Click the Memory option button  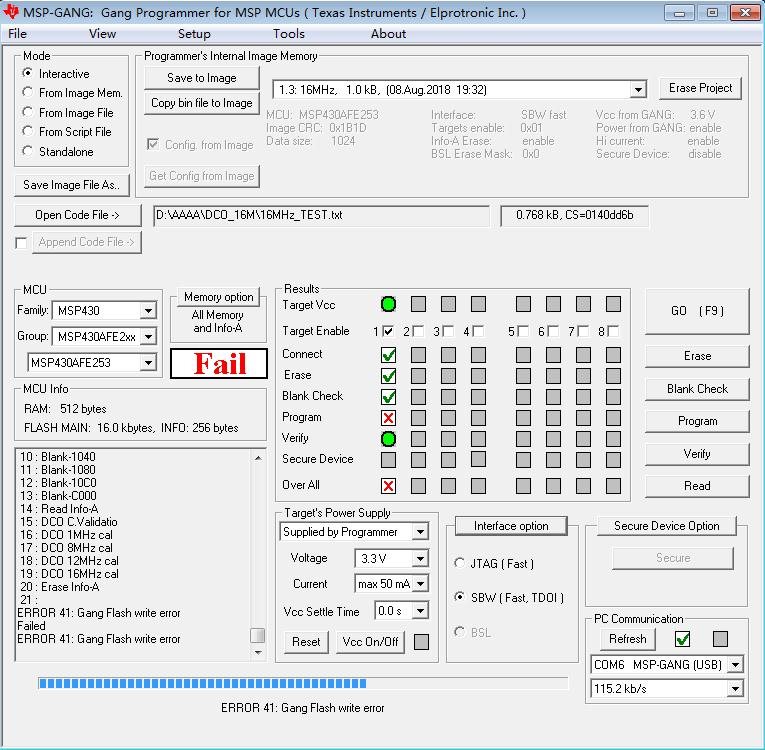click(x=219, y=297)
